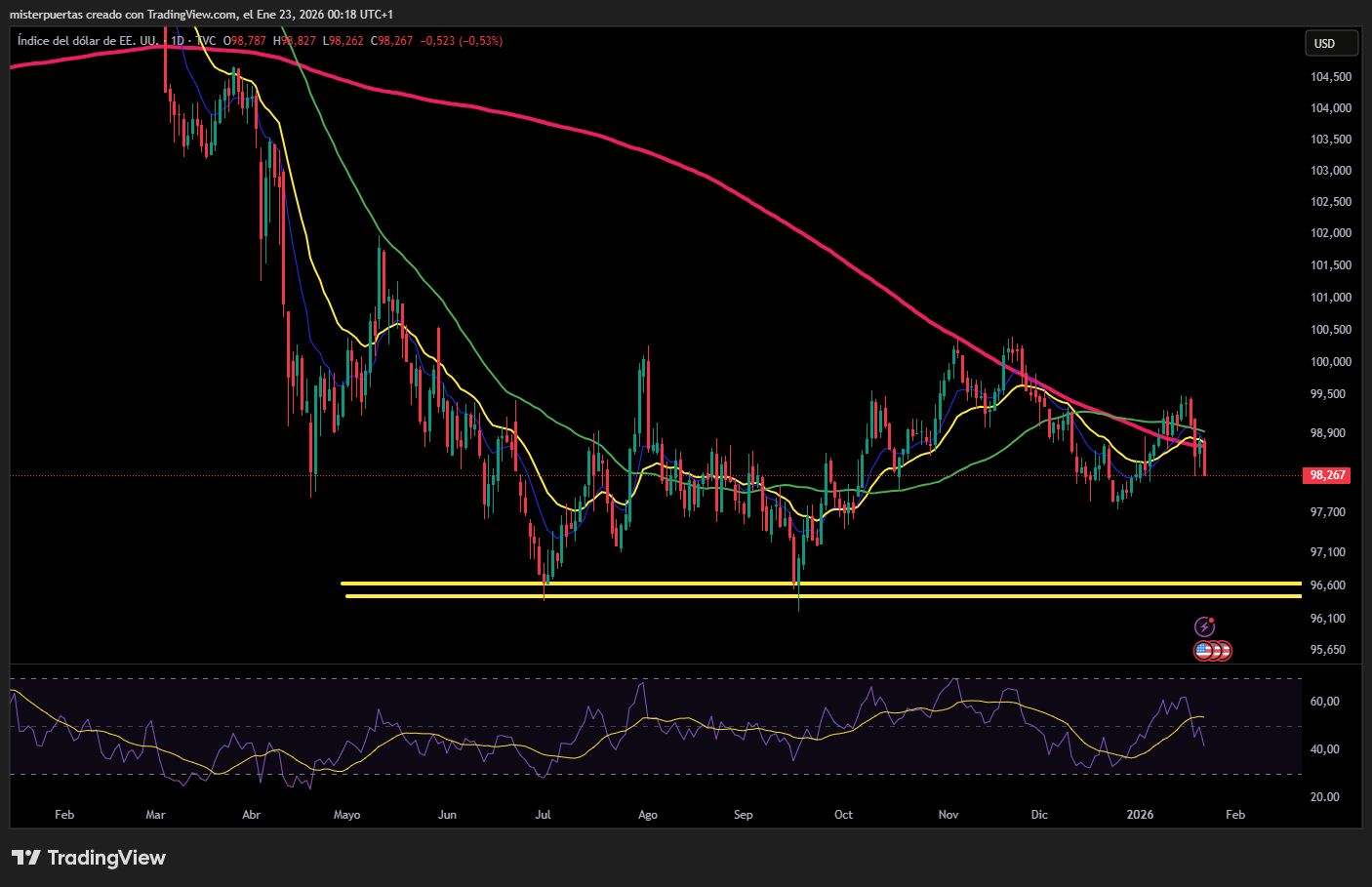This screenshot has width=1372, height=887.
Task: Click the close value C98,267 in the legend
Action: coord(392,41)
